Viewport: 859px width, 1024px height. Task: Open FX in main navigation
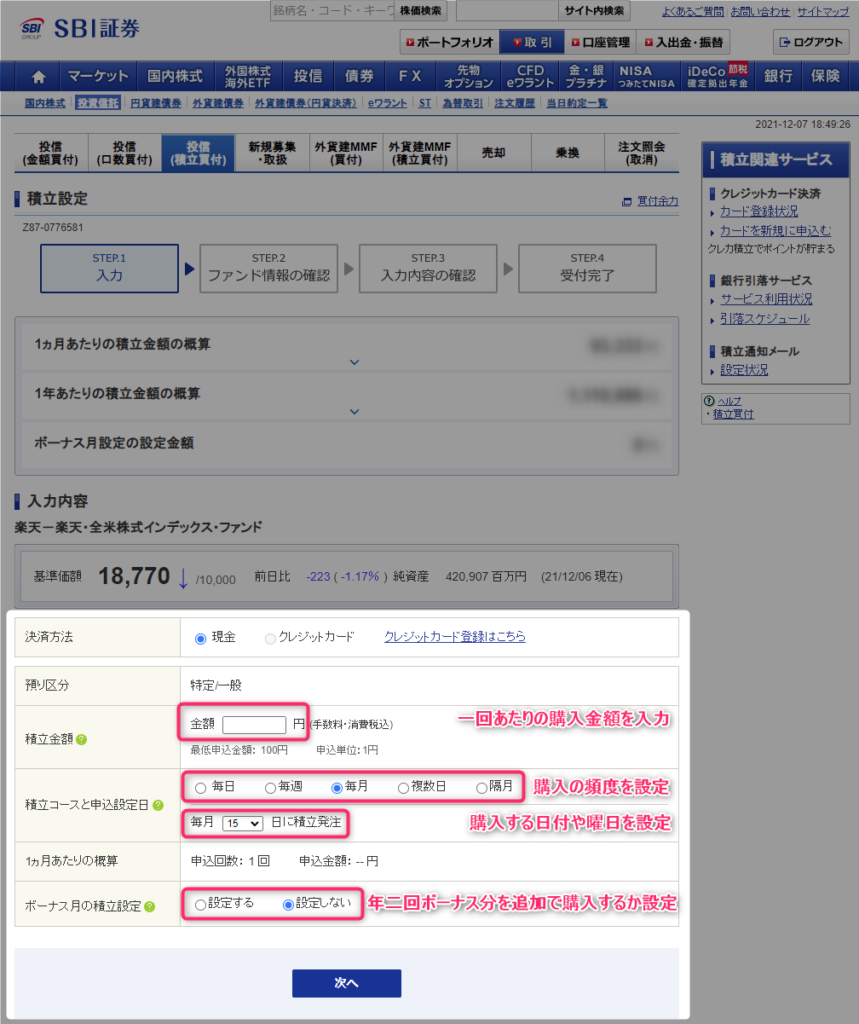pyautogui.click(x=410, y=76)
